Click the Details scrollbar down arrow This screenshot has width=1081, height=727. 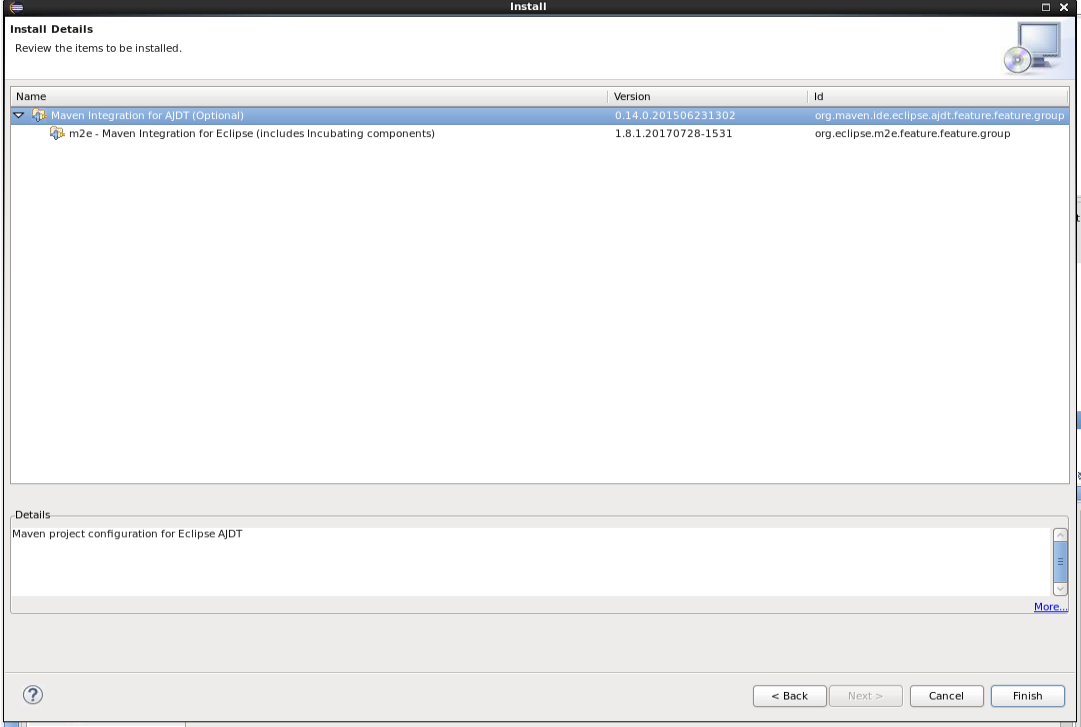(1060, 589)
